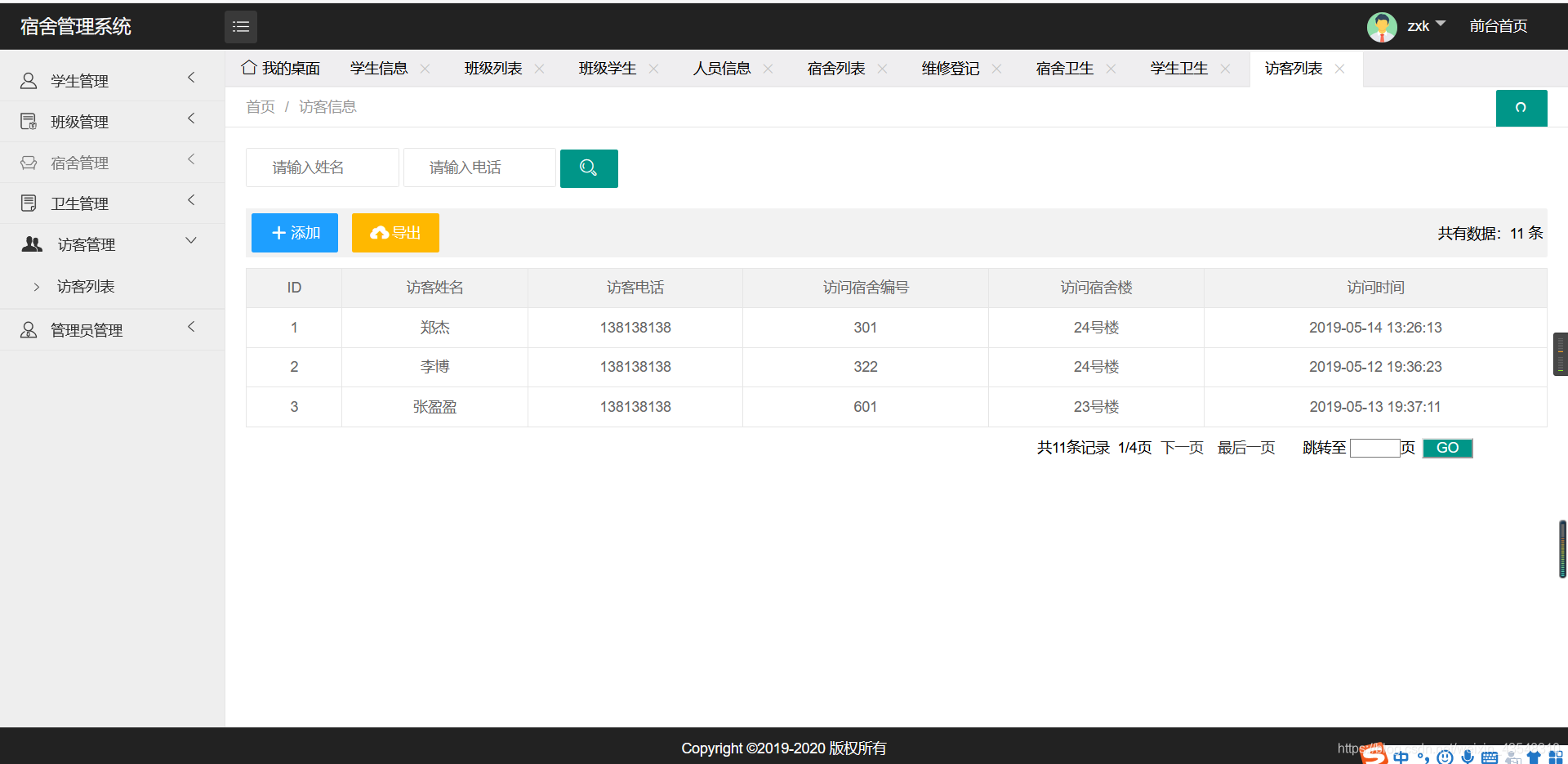
Task: Close the 人员信息 tab
Action: coord(768,69)
